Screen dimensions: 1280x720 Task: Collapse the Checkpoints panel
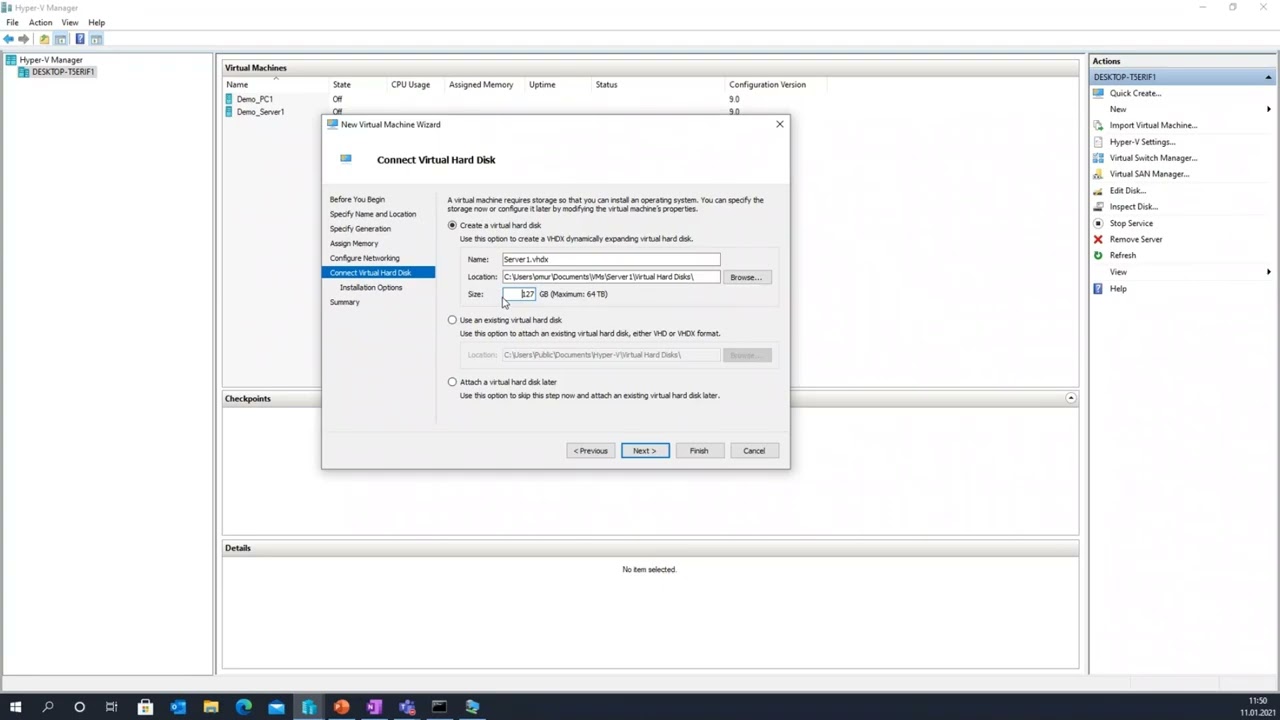[1071, 398]
